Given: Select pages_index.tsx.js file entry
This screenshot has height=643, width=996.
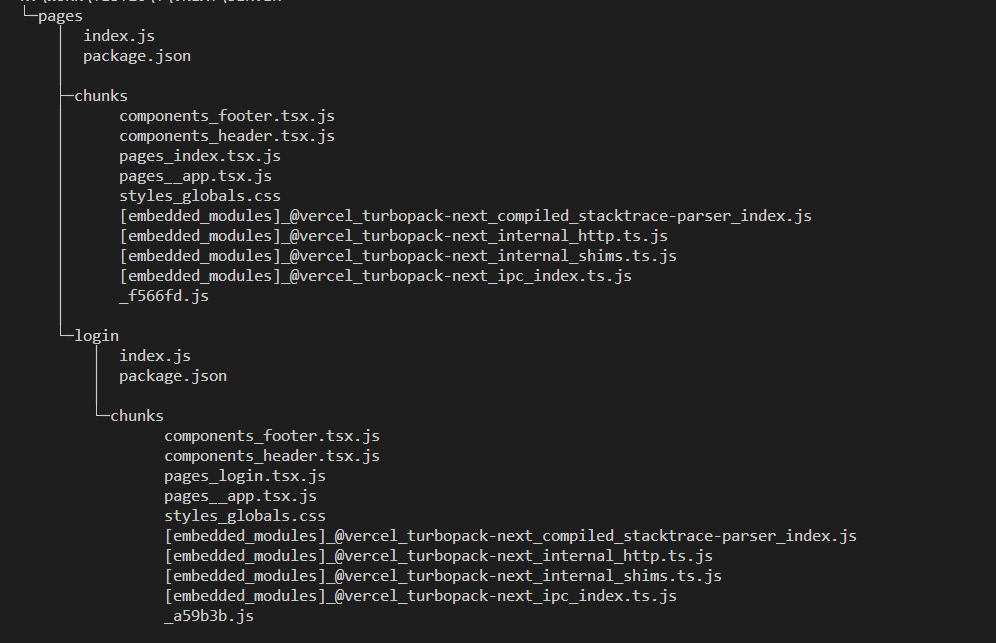Looking at the screenshot, I should tap(200, 156).
